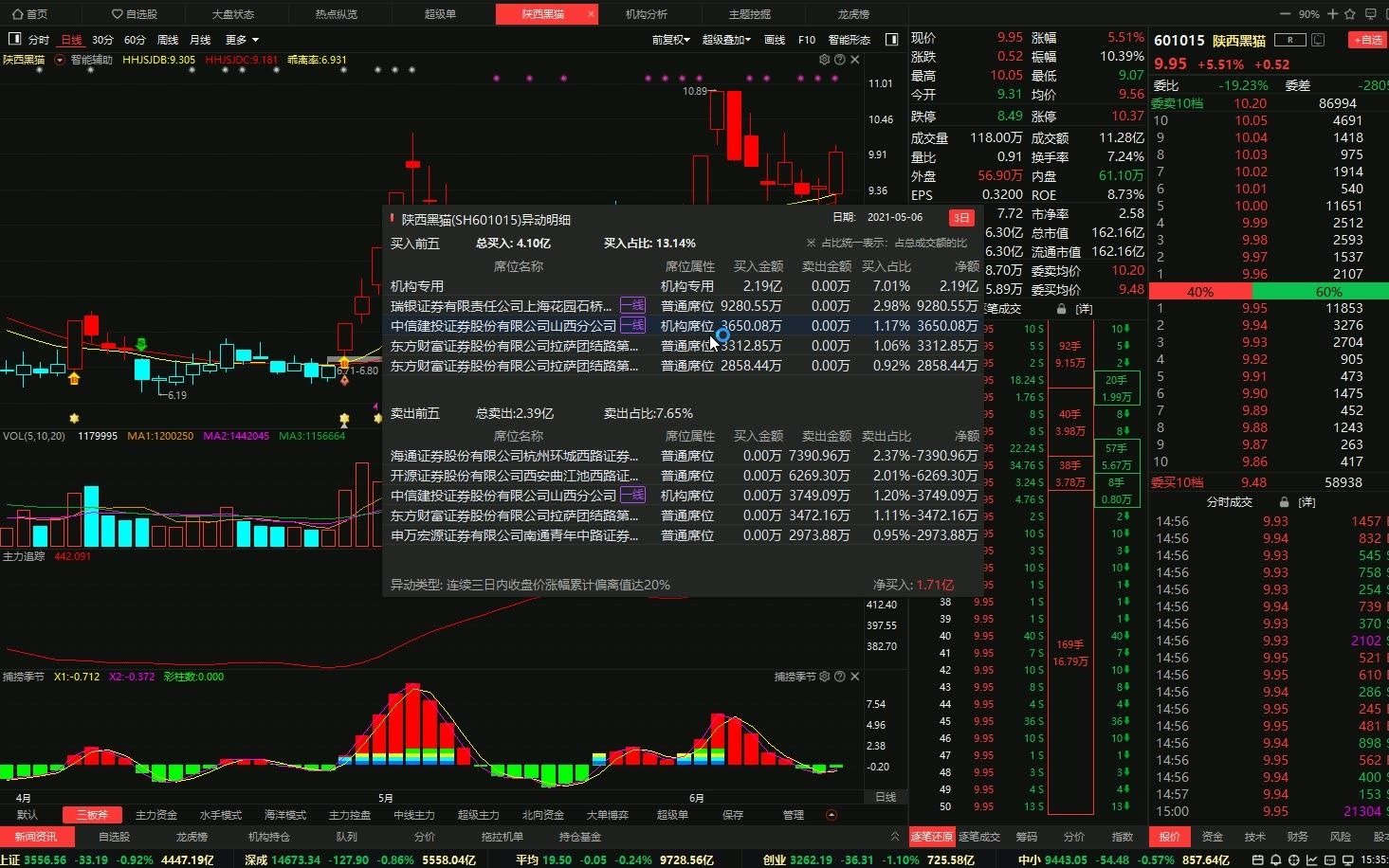Screen dimensions: 1389x868
Task: Click the 一线 tag on 中信建投 buy row
Action: click(632, 325)
